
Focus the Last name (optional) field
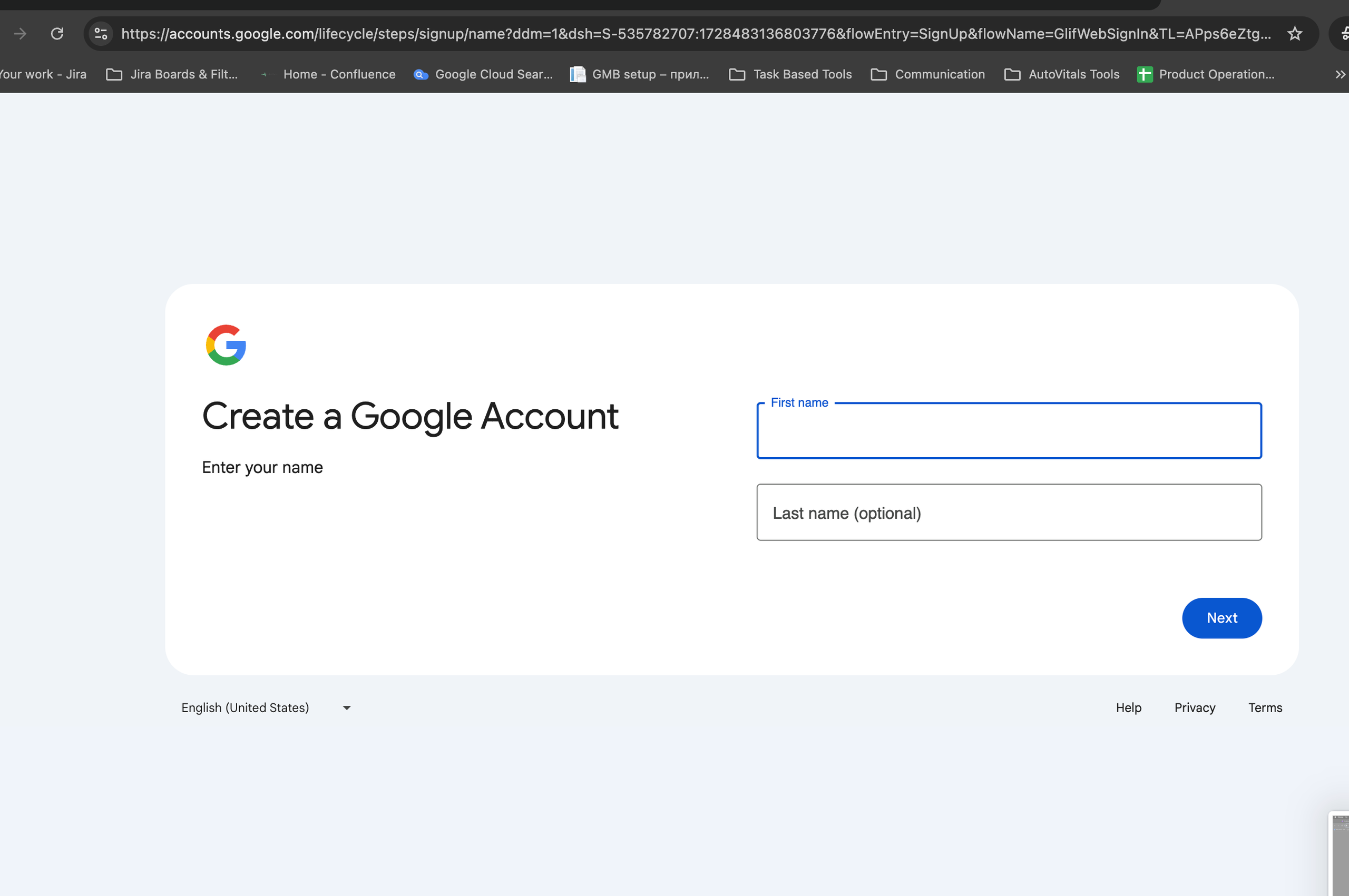coord(1009,512)
